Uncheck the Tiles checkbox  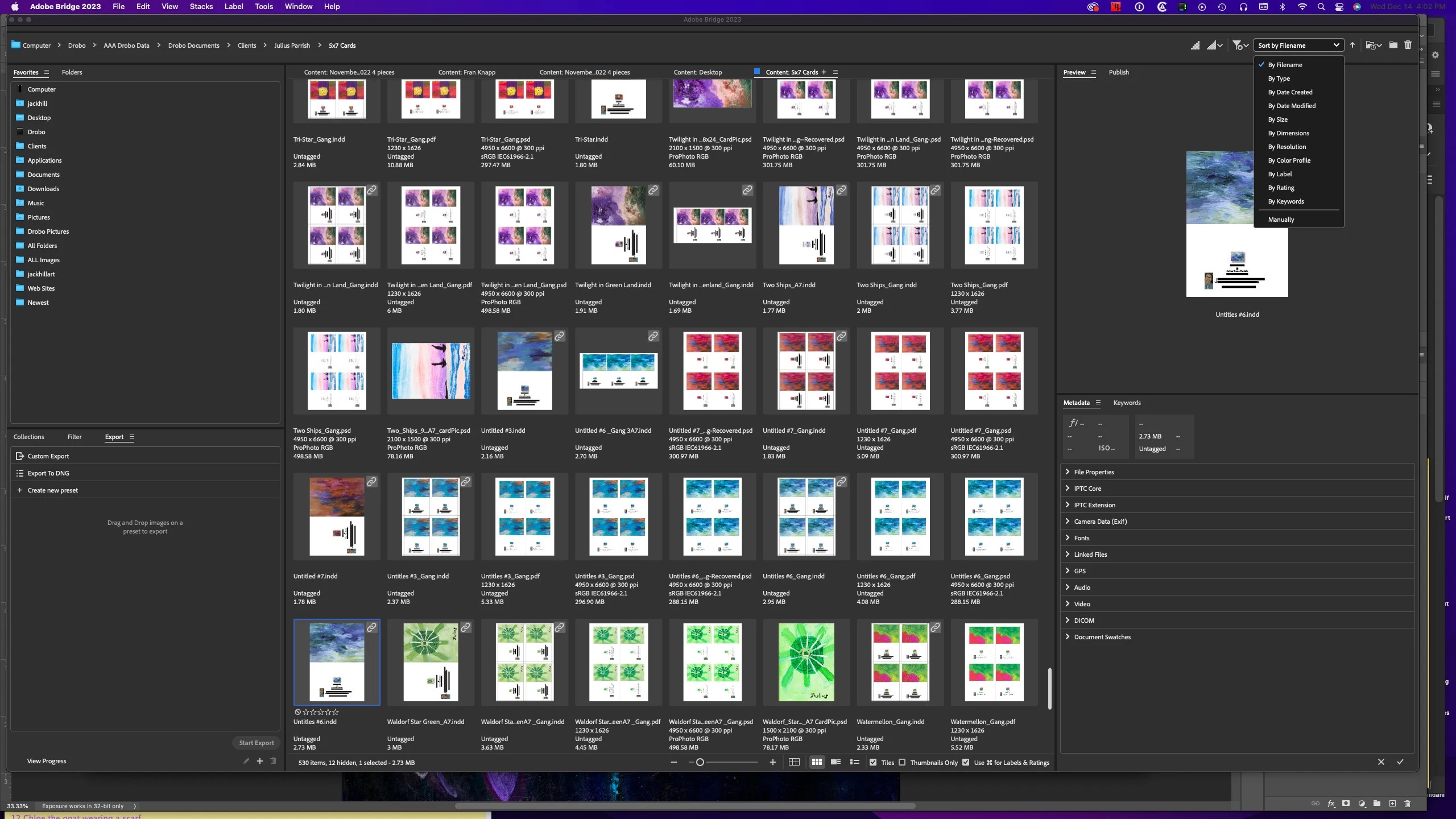873,763
